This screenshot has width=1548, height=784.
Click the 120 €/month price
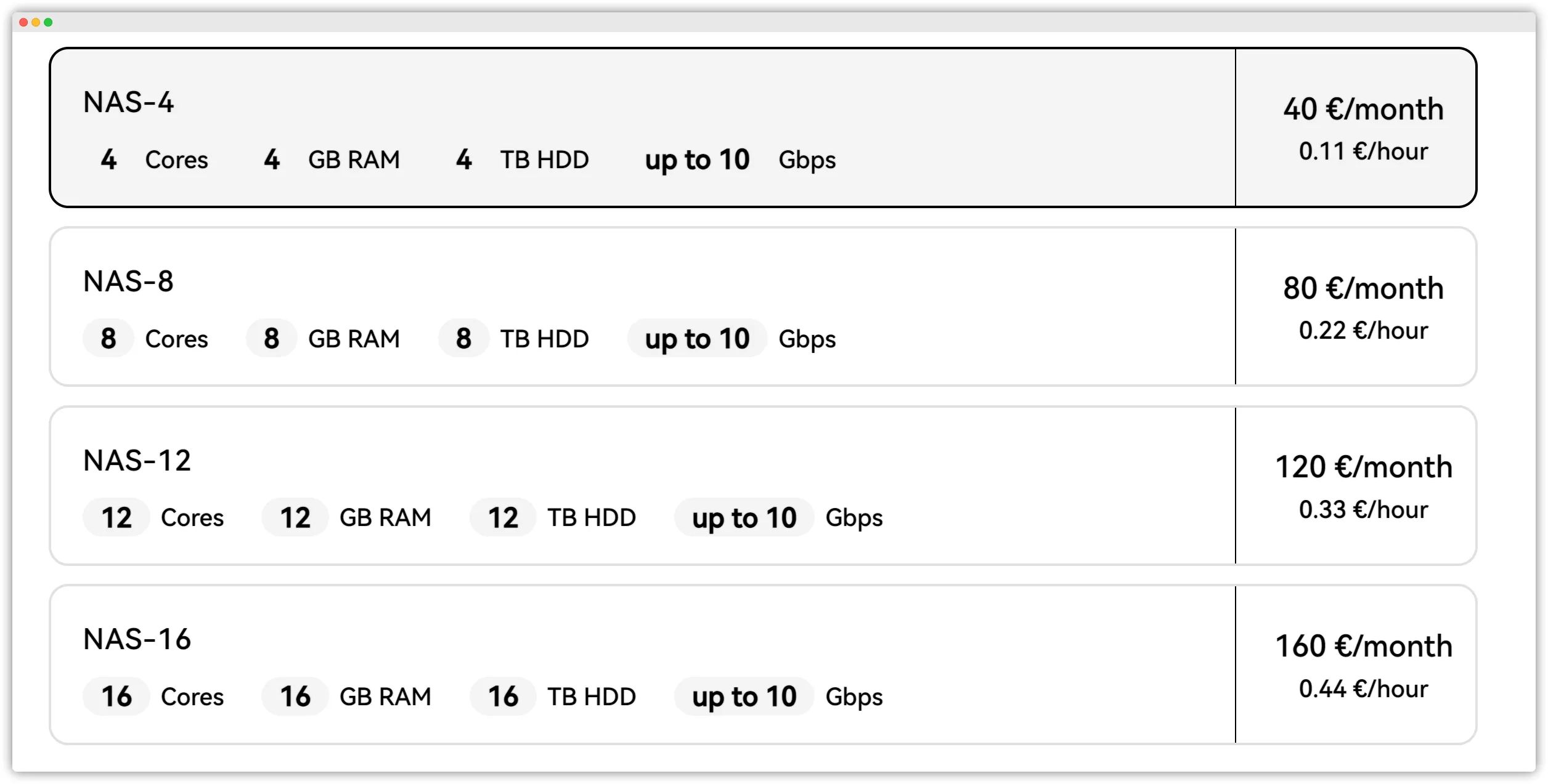[x=1363, y=467]
